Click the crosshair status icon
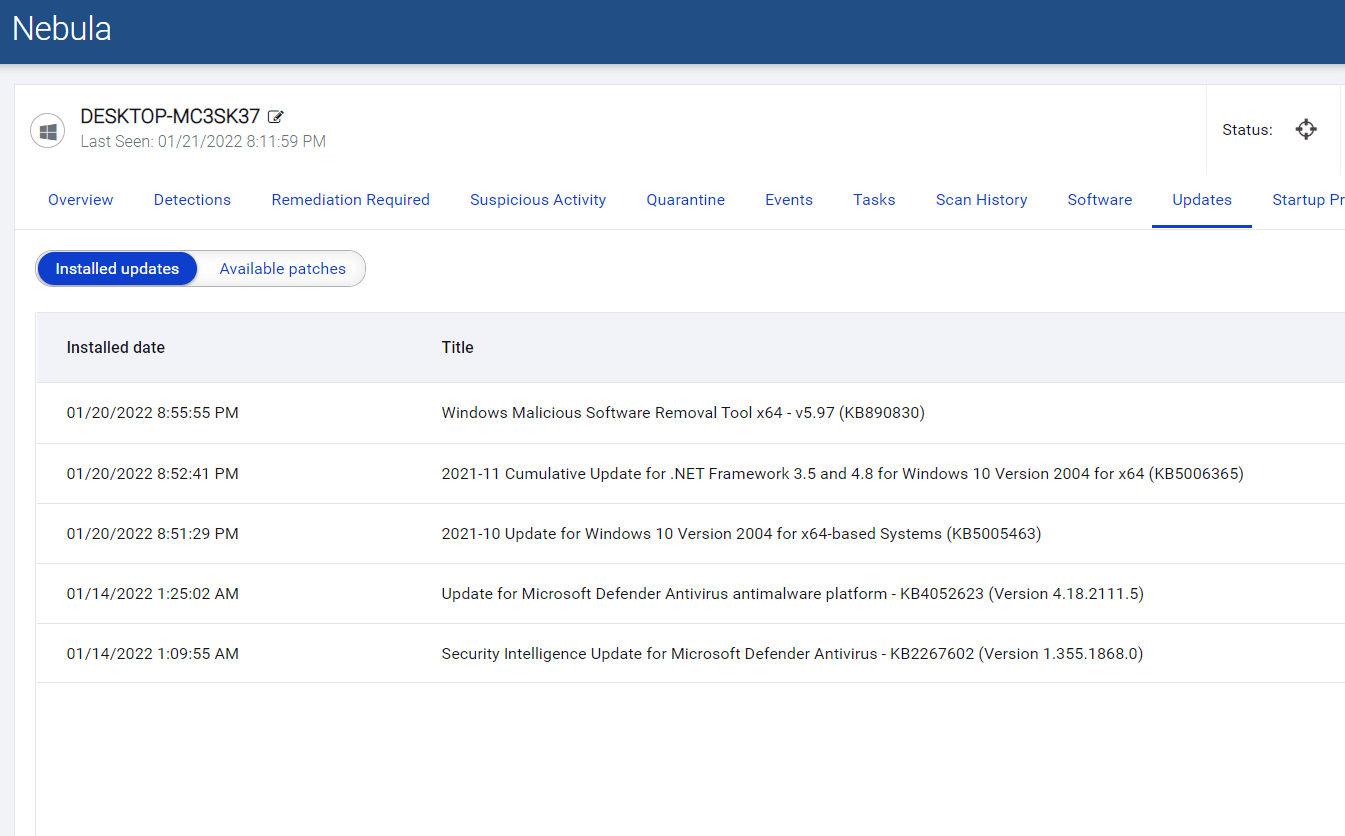The height and width of the screenshot is (836, 1345). click(1306, 130)
